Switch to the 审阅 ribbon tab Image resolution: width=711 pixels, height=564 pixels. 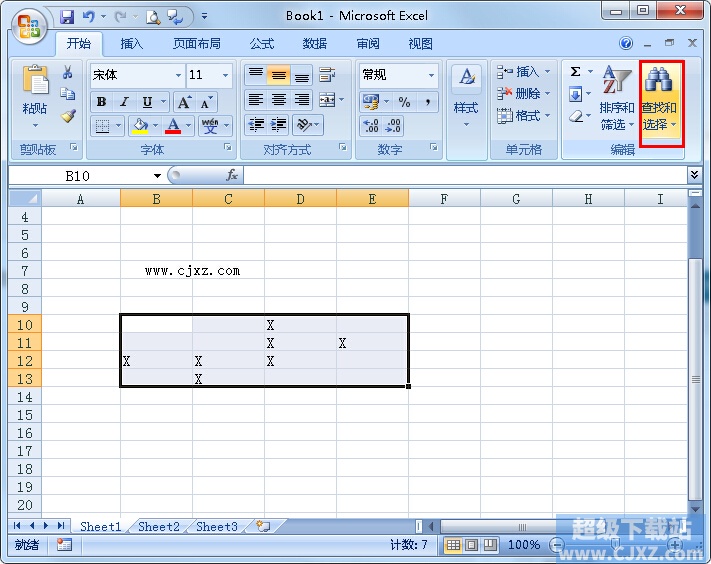368,44
